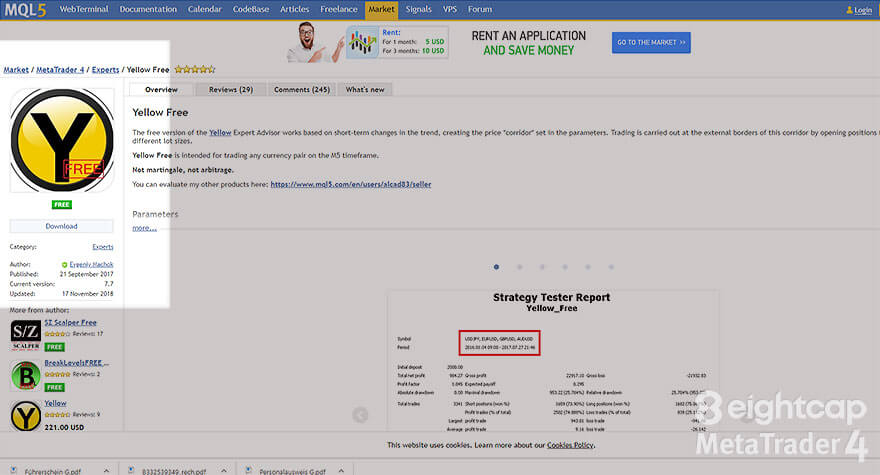Select the fifth screenshot carousel dot
The height and width of the screenshot is (475, 880).
[x=588, y=267]
